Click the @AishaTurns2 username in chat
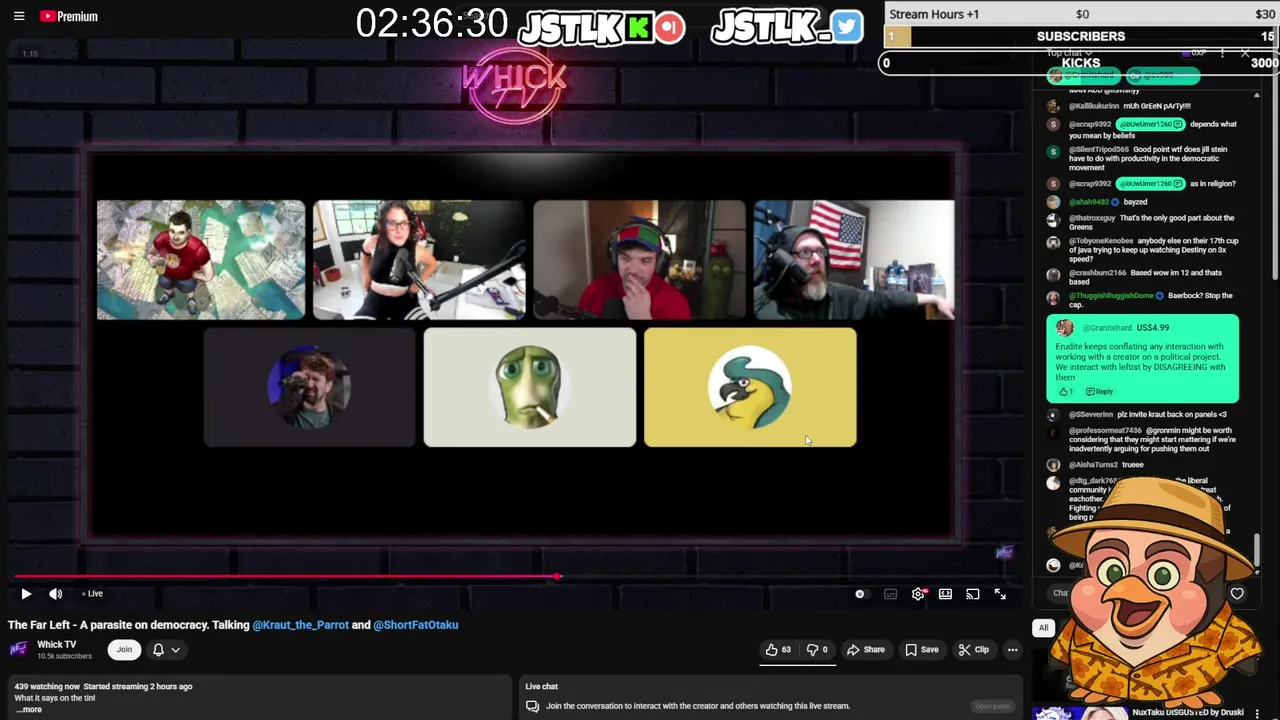The width and height of the screenshot is (1280, 720). pyautogui.click(x=1093, y=465)
